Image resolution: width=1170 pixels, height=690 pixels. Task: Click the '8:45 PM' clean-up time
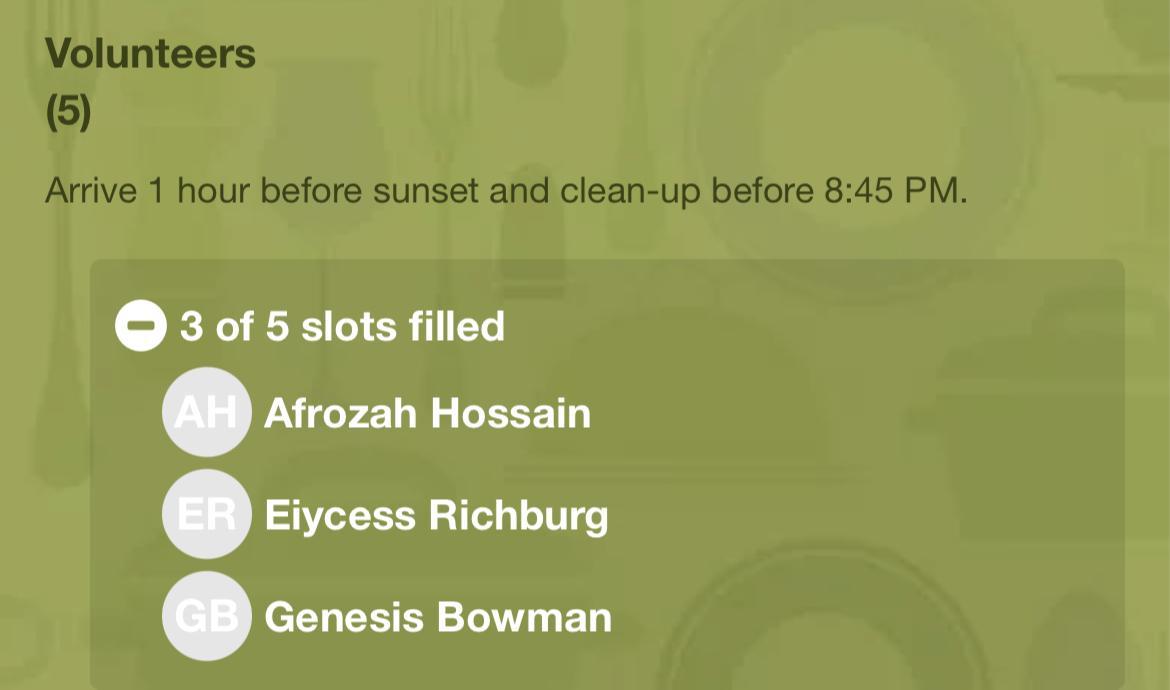[x=895, y=190]
